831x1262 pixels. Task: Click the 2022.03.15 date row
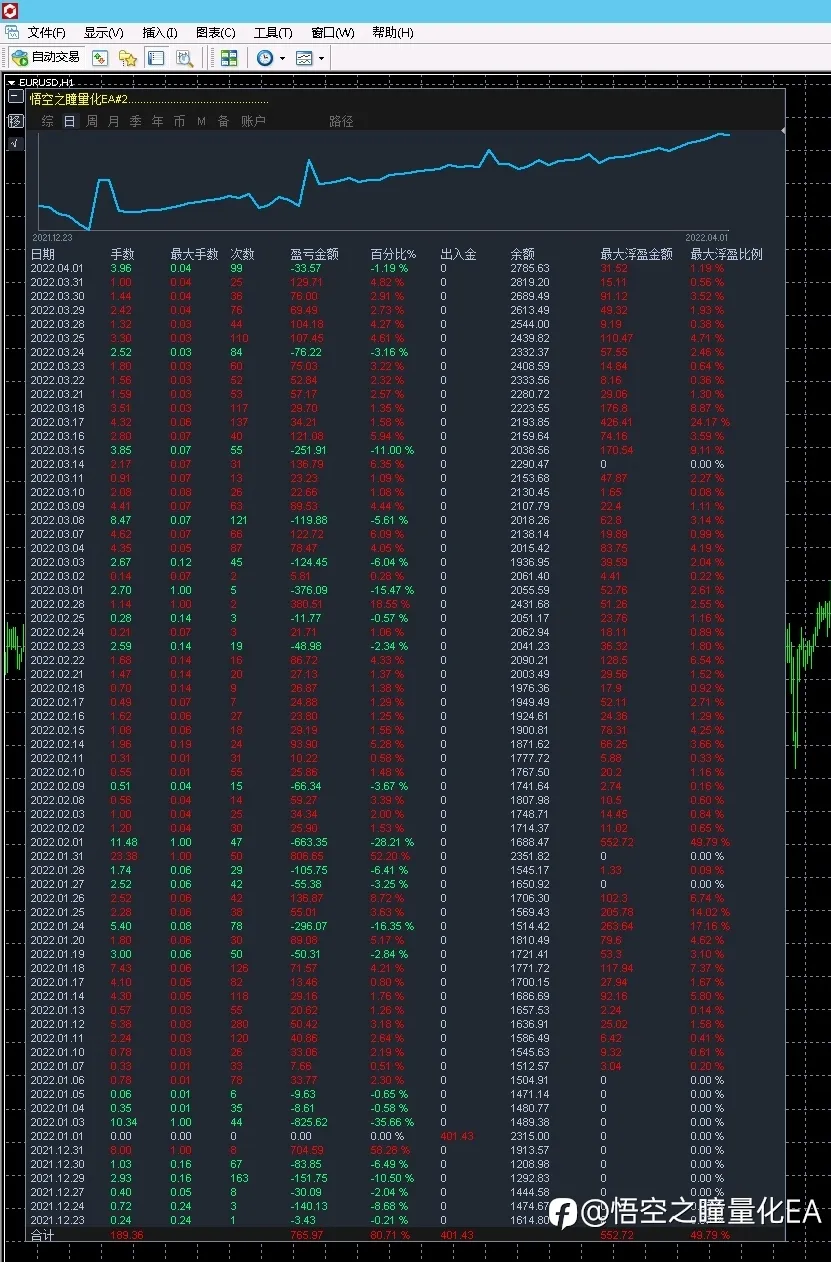57,450
